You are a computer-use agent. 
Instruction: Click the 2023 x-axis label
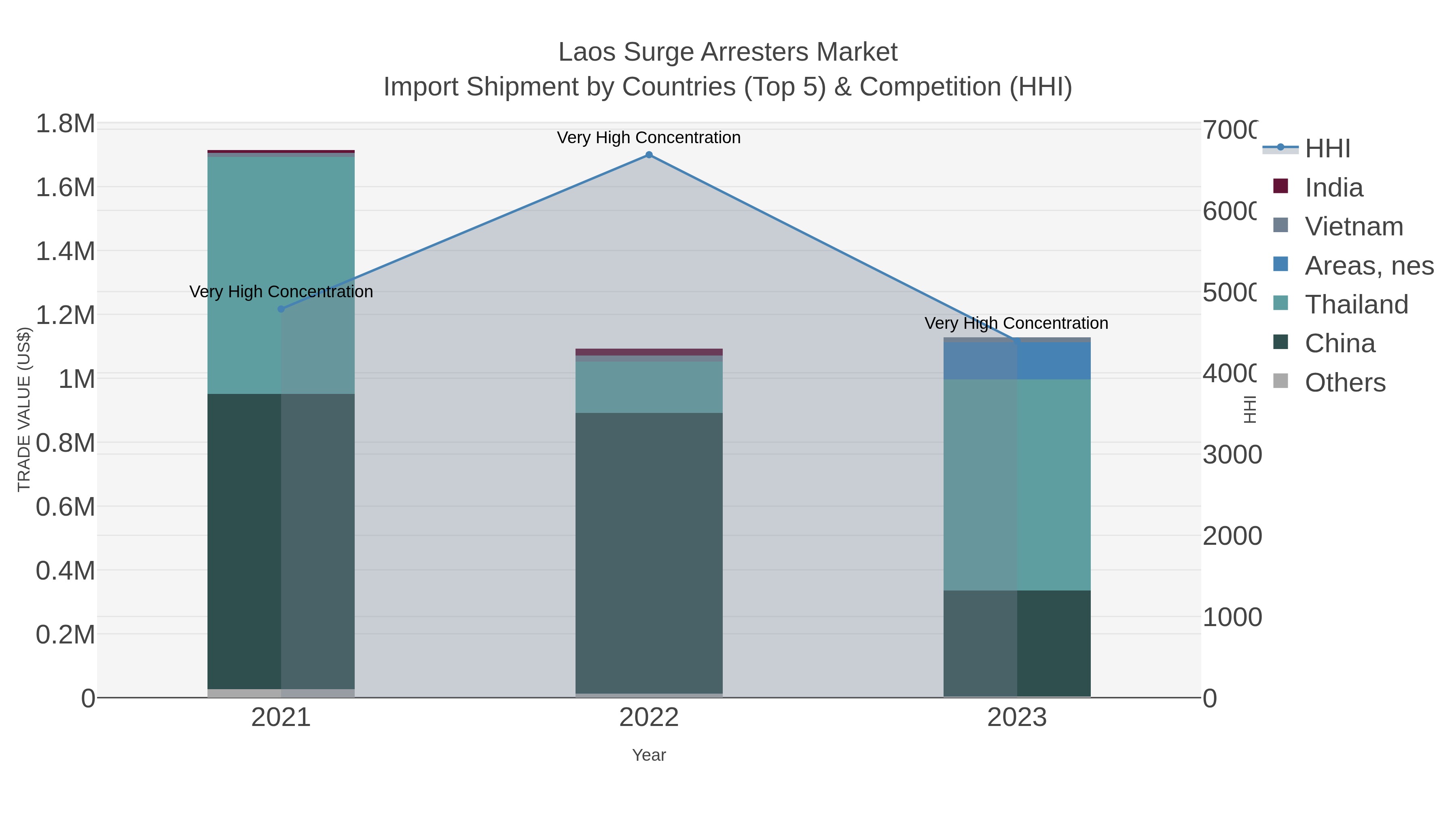tap(1017, 718)
